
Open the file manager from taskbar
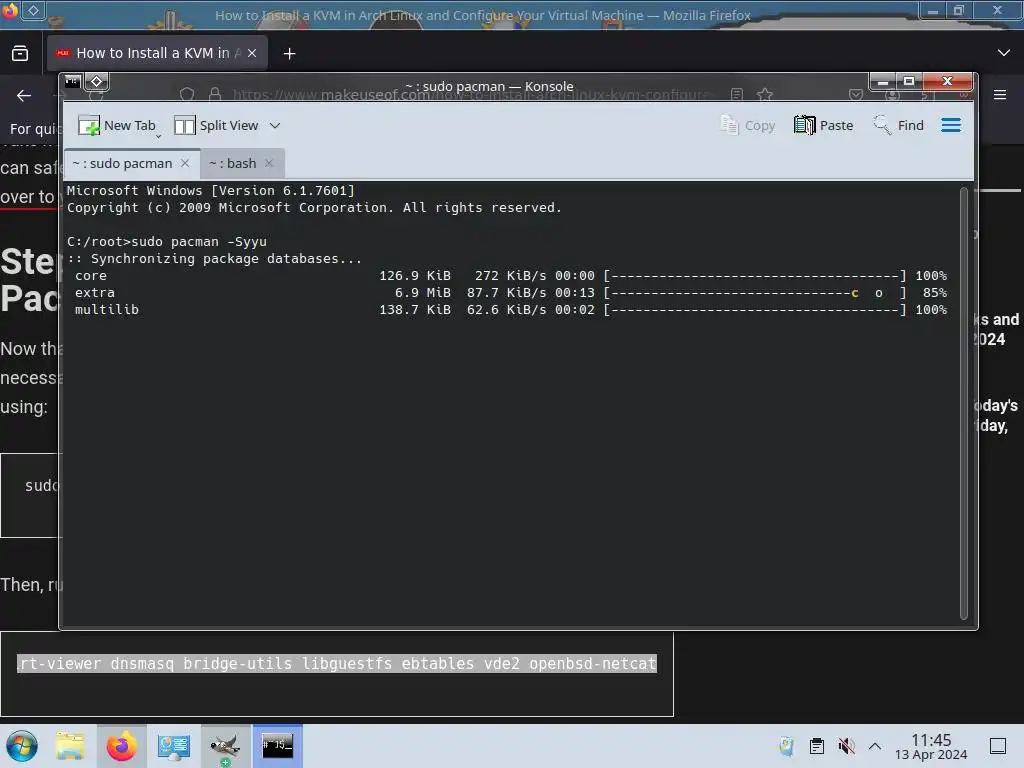point(71,746)
